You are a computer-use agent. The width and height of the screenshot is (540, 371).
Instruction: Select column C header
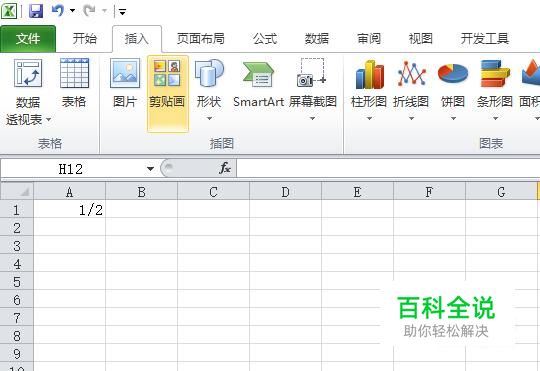[213, 192]
